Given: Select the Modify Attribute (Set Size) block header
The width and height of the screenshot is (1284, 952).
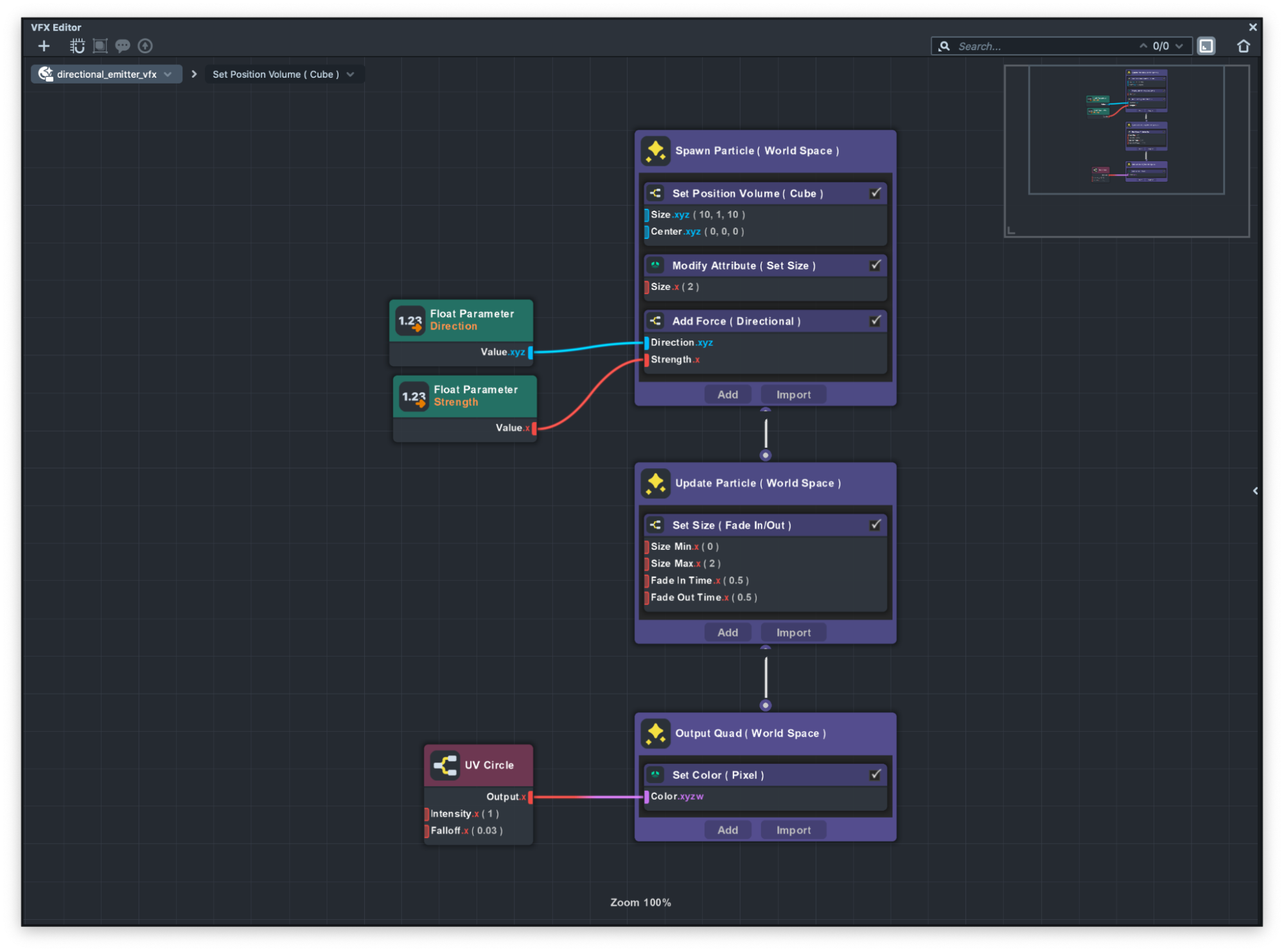Looking at the screenshot, I should pyautogui.click(x=743, y=265).
